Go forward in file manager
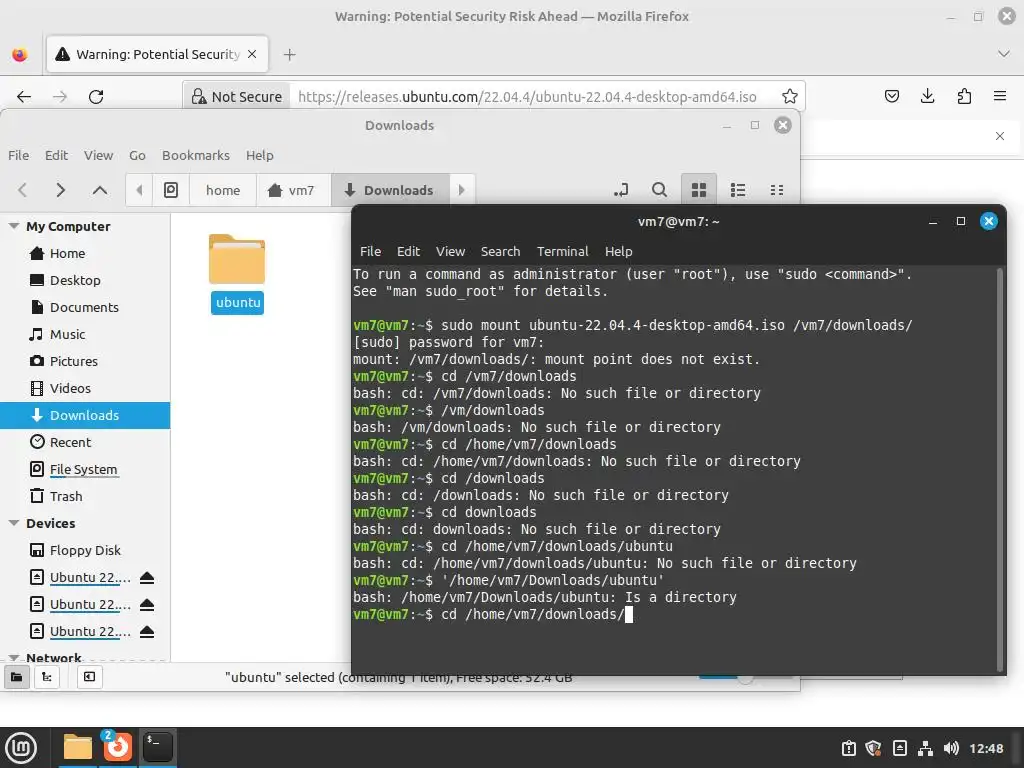This screenshot has height=768, width=1024. click(61, 190)
